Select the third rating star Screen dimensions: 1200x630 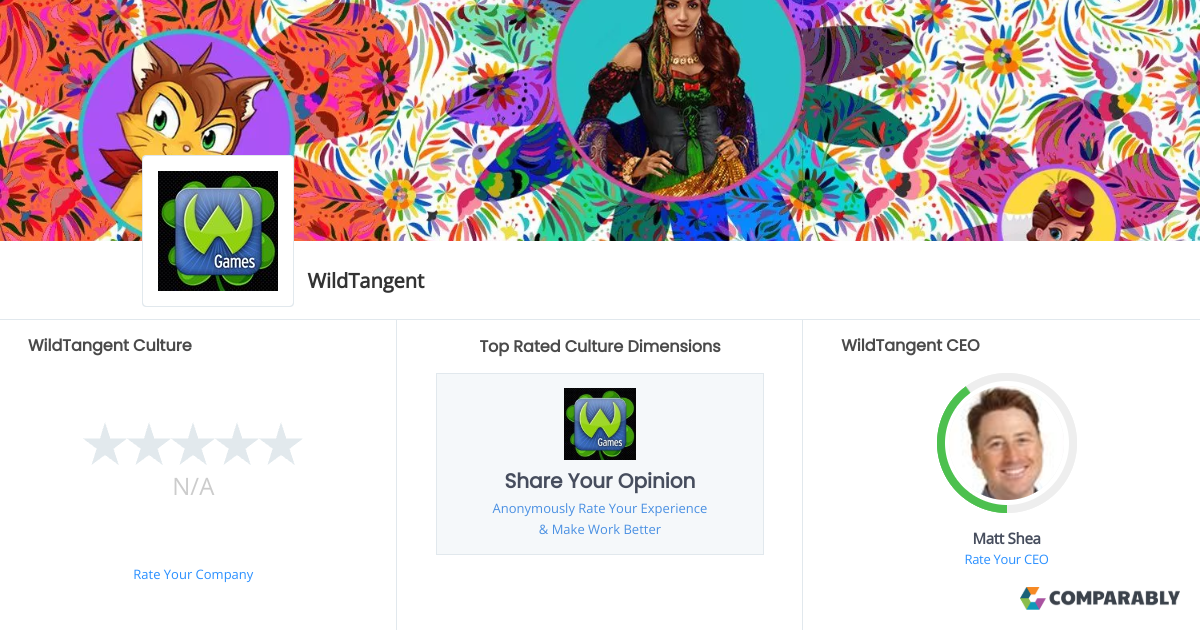click(x=192, y=444)
